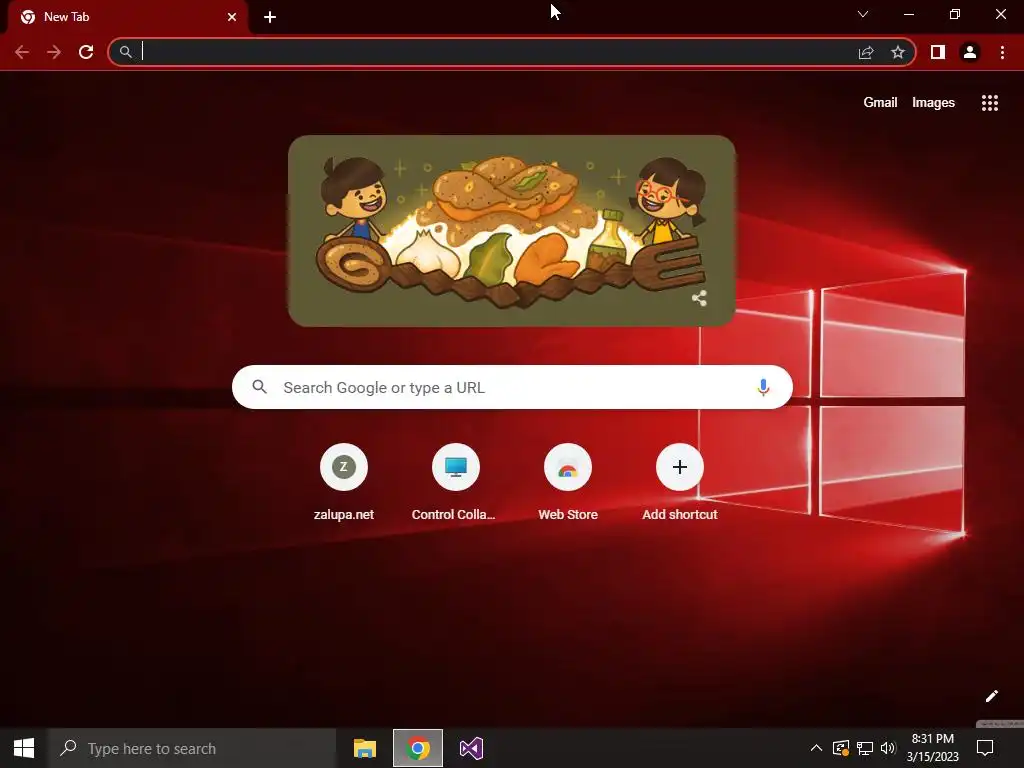Click the Chrome taskbar icon
The width and height of the screenshot is (1024, 768).
(x=418, y=748)
